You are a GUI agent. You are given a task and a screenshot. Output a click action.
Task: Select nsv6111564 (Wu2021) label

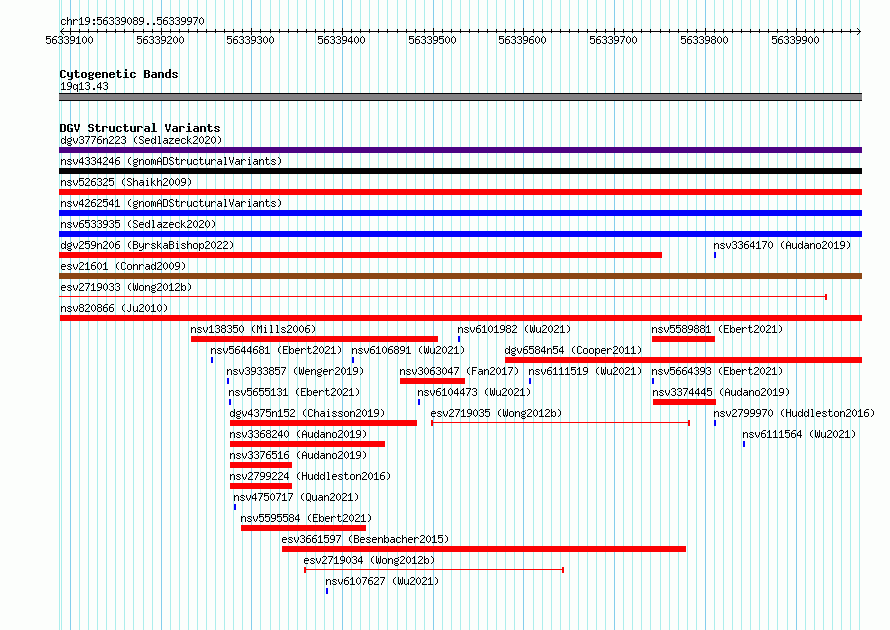(x=799, y=434)
